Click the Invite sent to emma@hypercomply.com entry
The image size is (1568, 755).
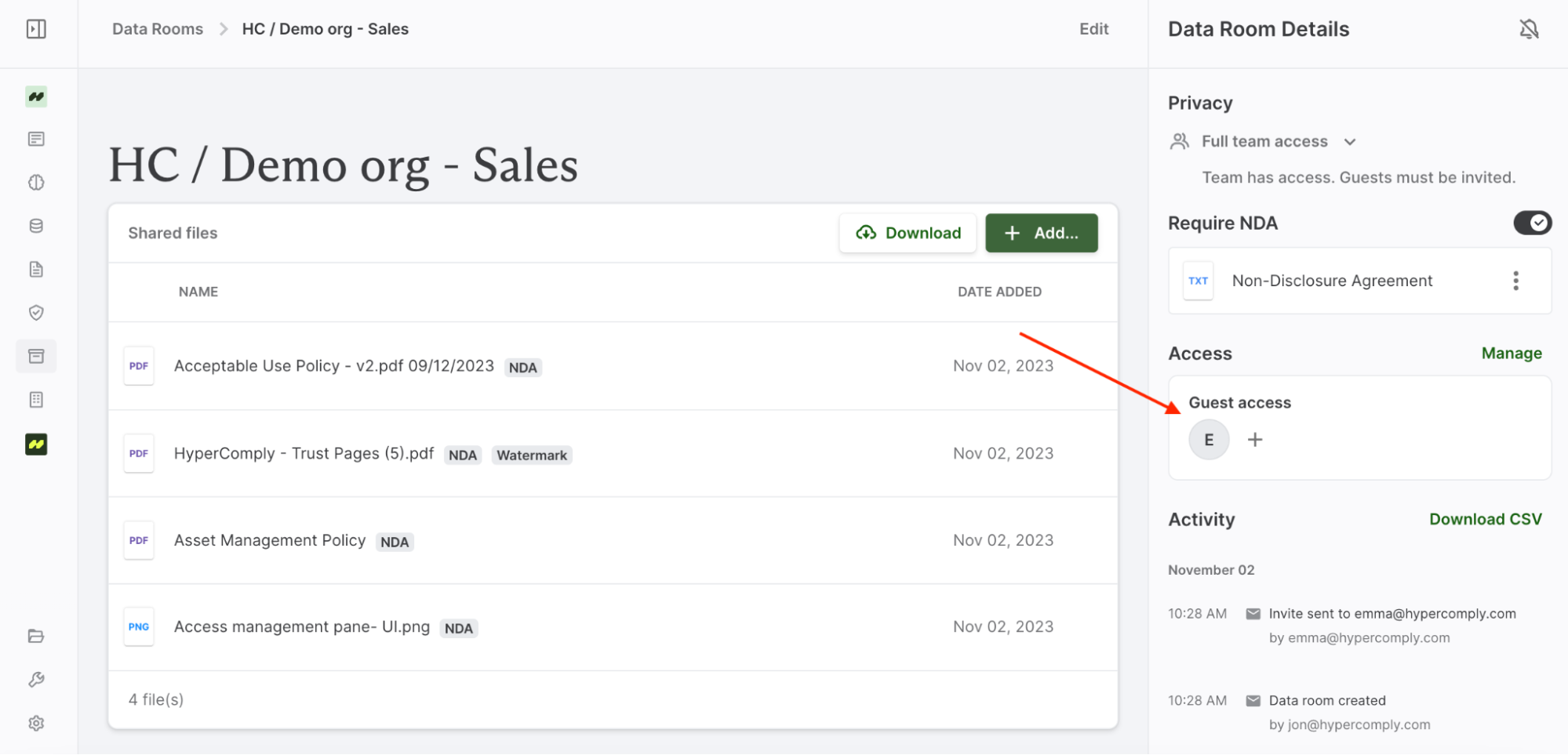[1392, 614]
